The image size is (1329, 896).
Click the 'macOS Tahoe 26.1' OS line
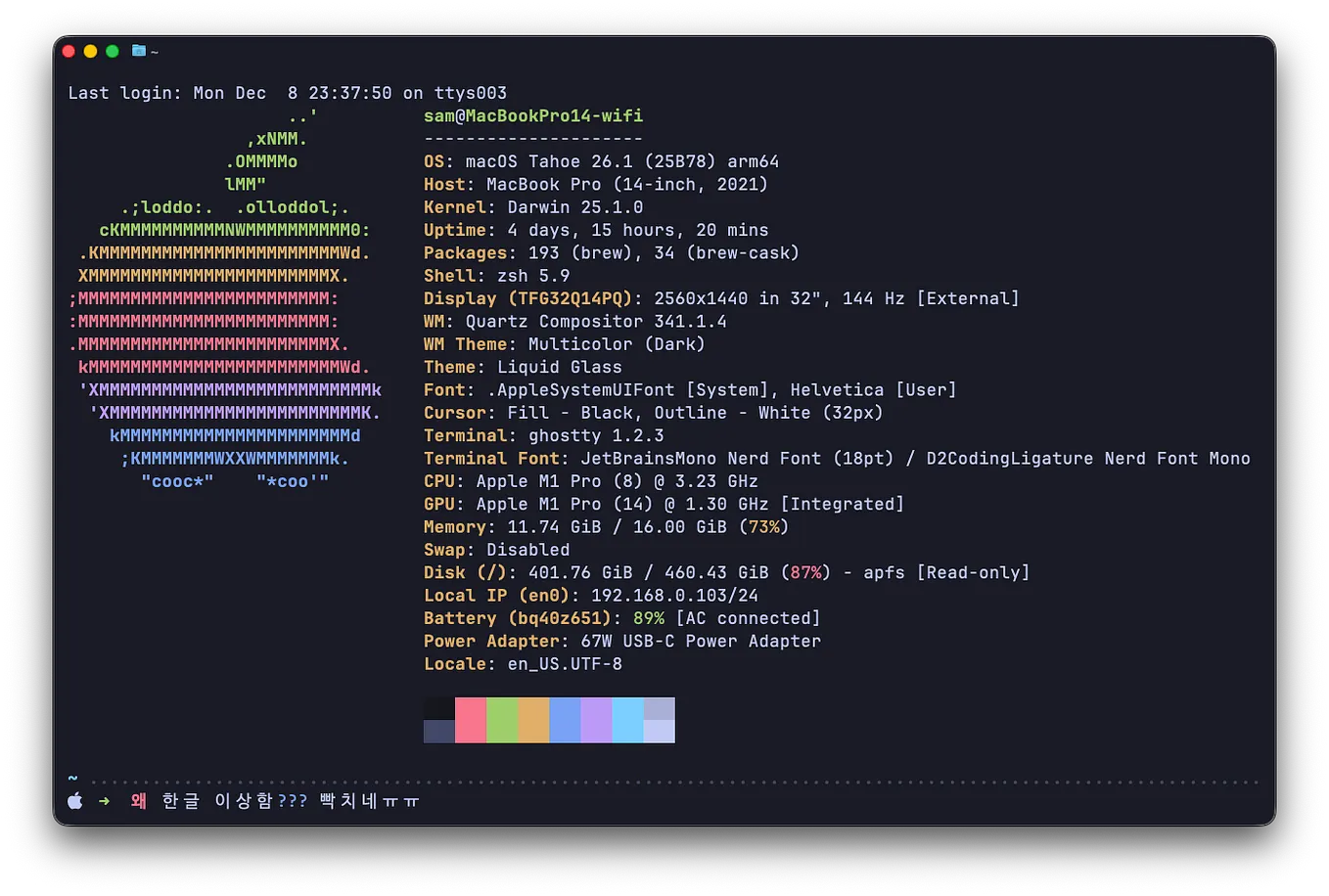click(x=601, y=161)
